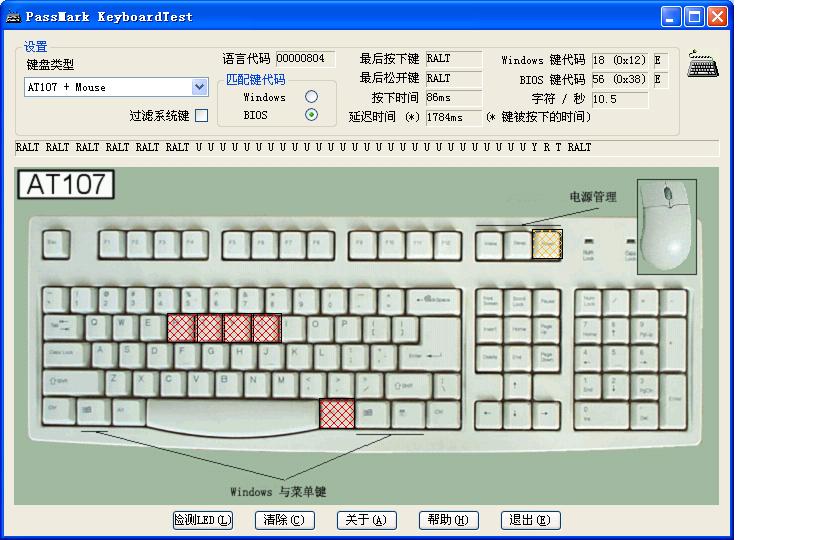Image resolution: width=840 pixels, height=540 pixels.
Task: Click the 清除 (C) button
Action: pos(284,520)
